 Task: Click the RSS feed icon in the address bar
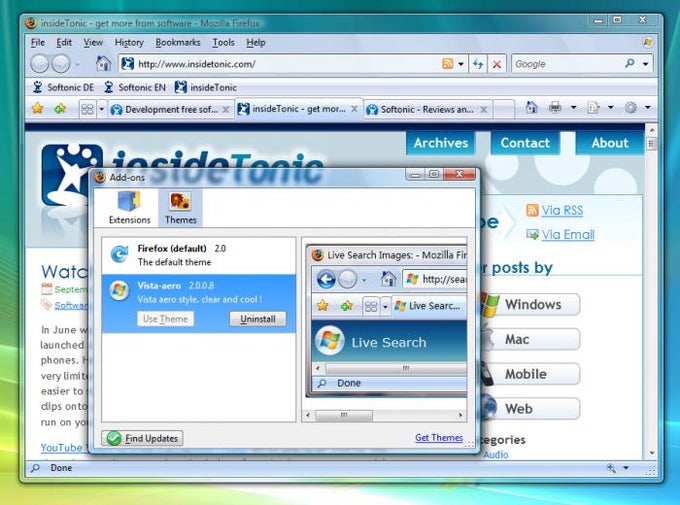click(448, 64)
